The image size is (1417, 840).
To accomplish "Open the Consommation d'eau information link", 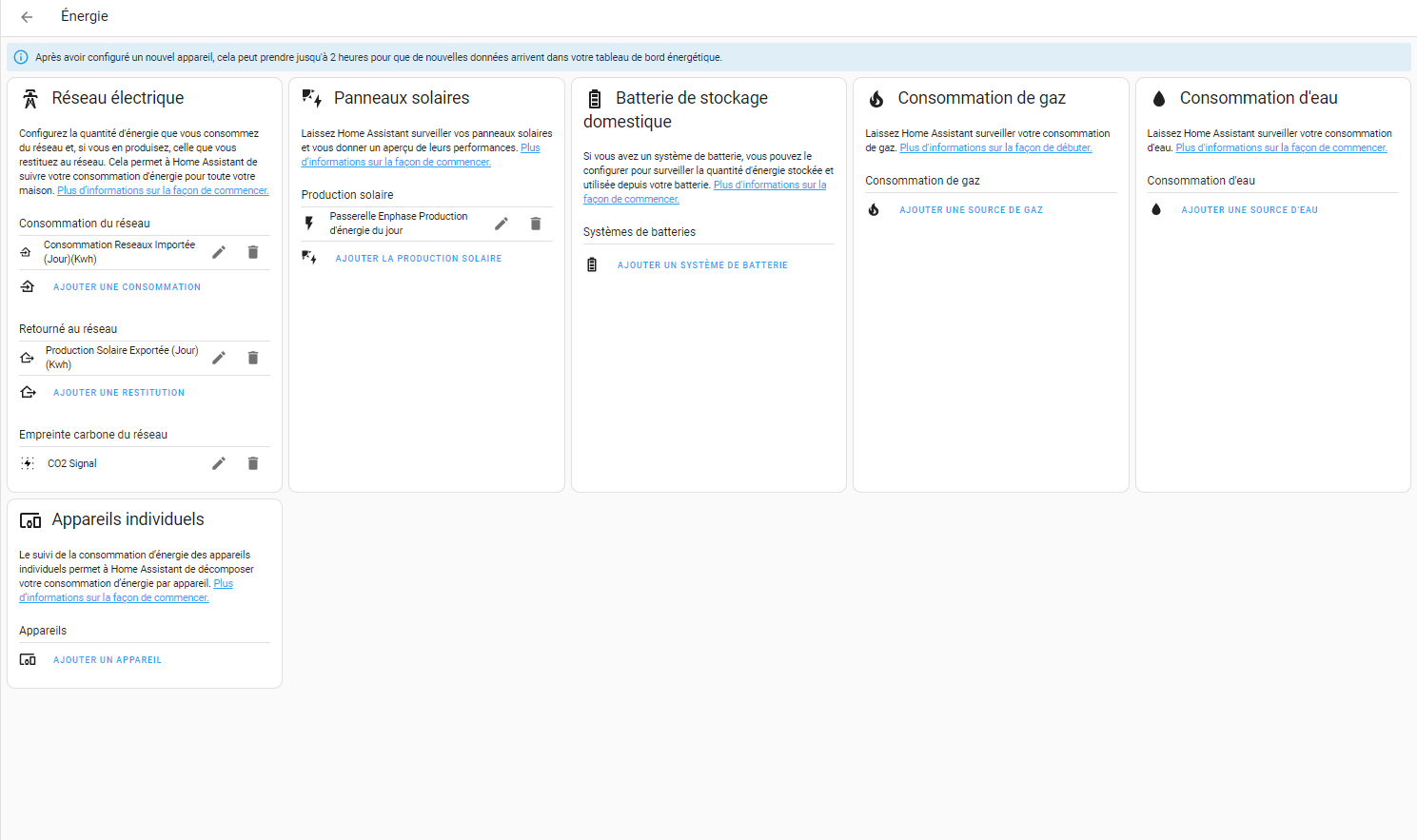I will click(1281, 147).
